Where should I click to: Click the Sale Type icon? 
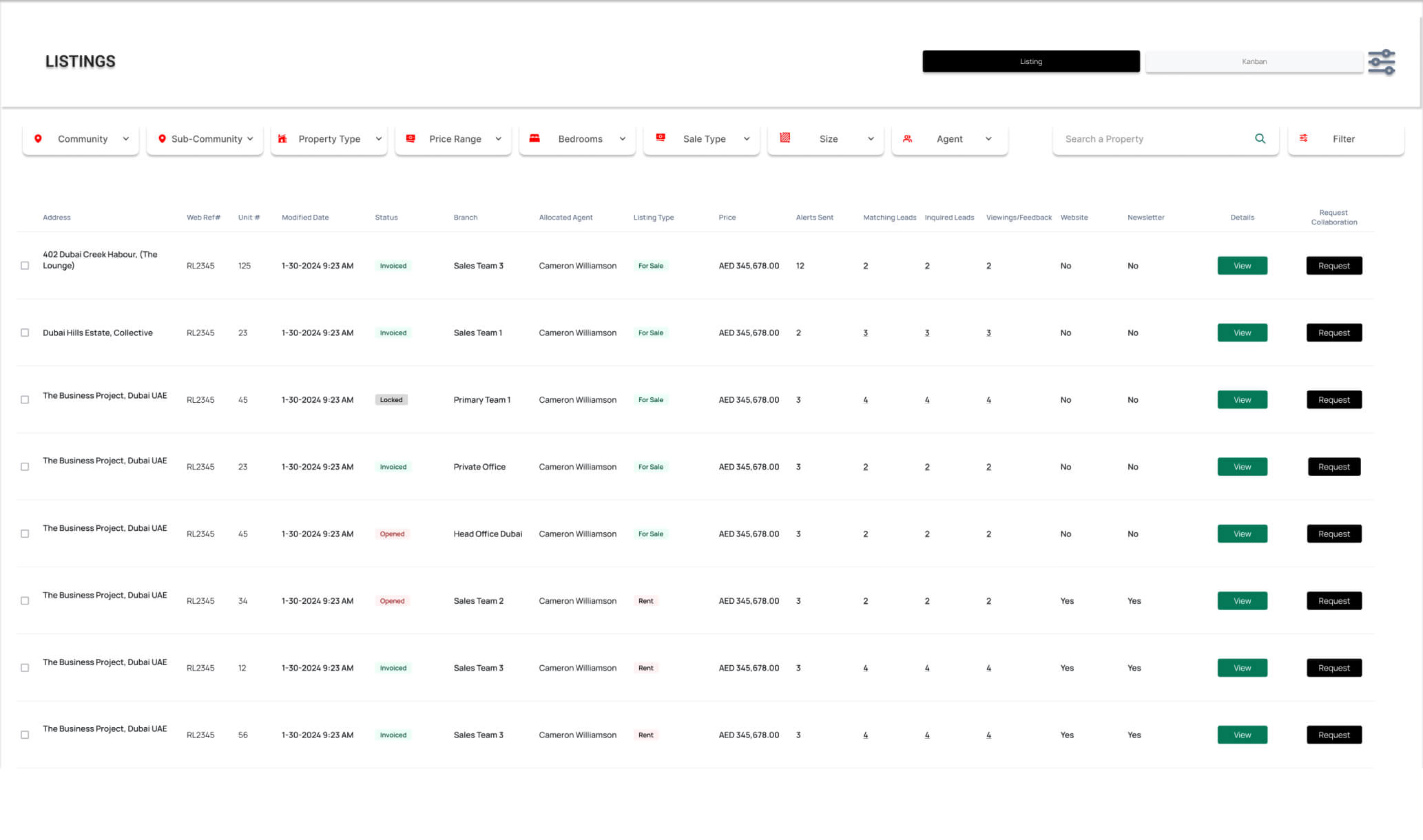(661, 138)
